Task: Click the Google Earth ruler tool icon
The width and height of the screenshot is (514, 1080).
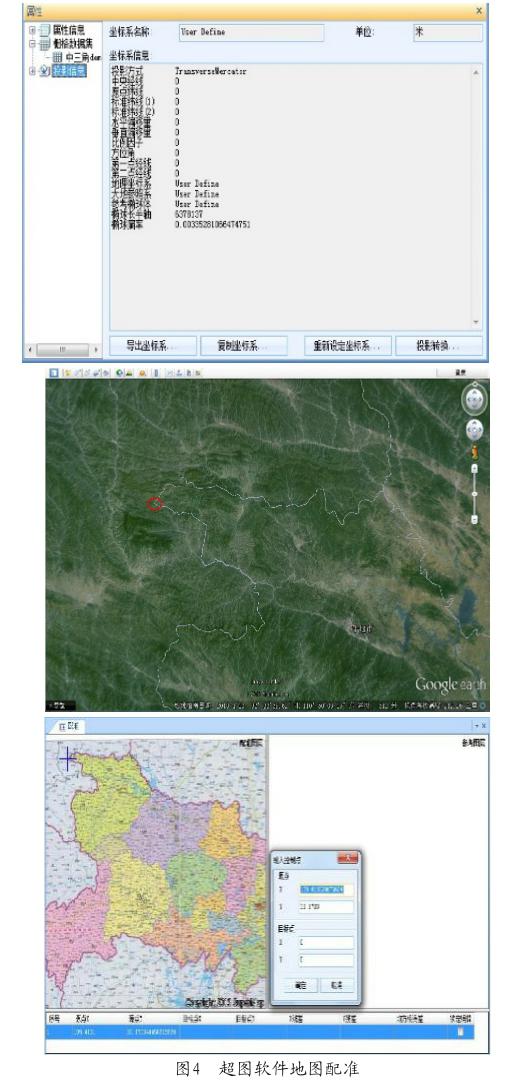Action: (x=156, y=373)
